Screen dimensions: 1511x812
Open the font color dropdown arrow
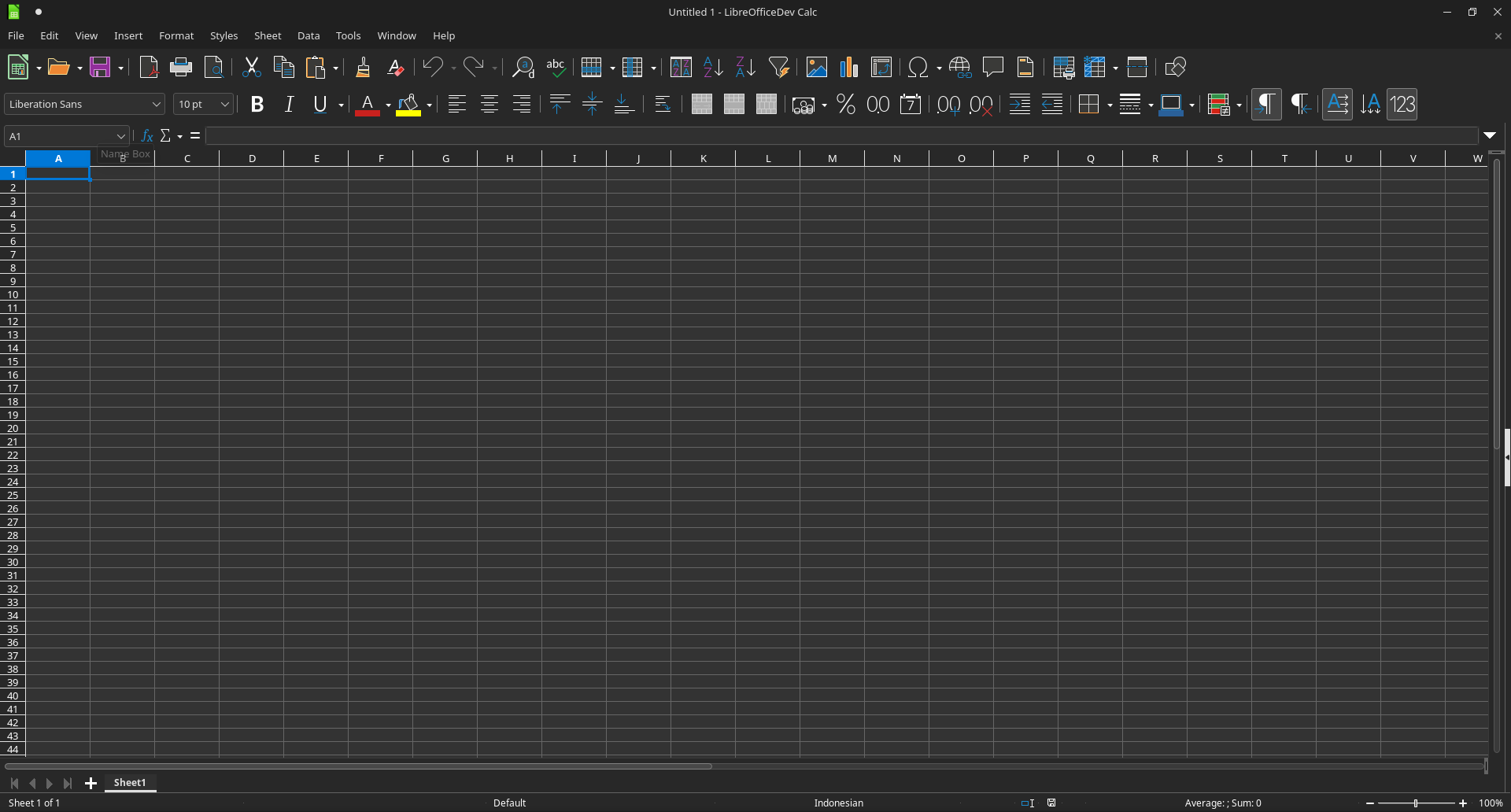pyautogui.click(x=388, y=105)
